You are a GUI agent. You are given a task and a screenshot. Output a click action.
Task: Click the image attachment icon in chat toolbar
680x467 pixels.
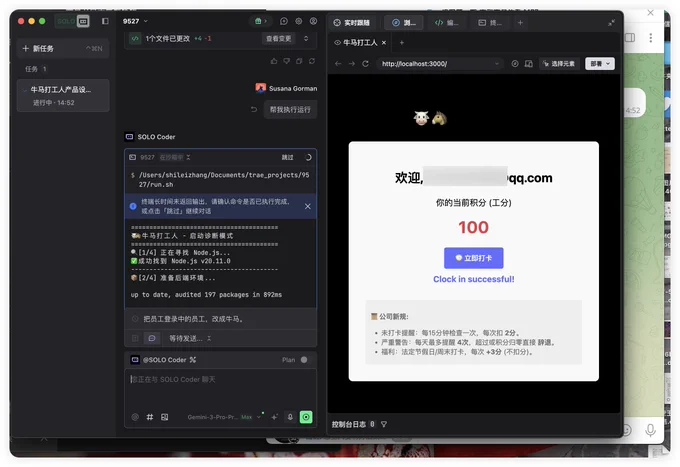click(164, 417)
